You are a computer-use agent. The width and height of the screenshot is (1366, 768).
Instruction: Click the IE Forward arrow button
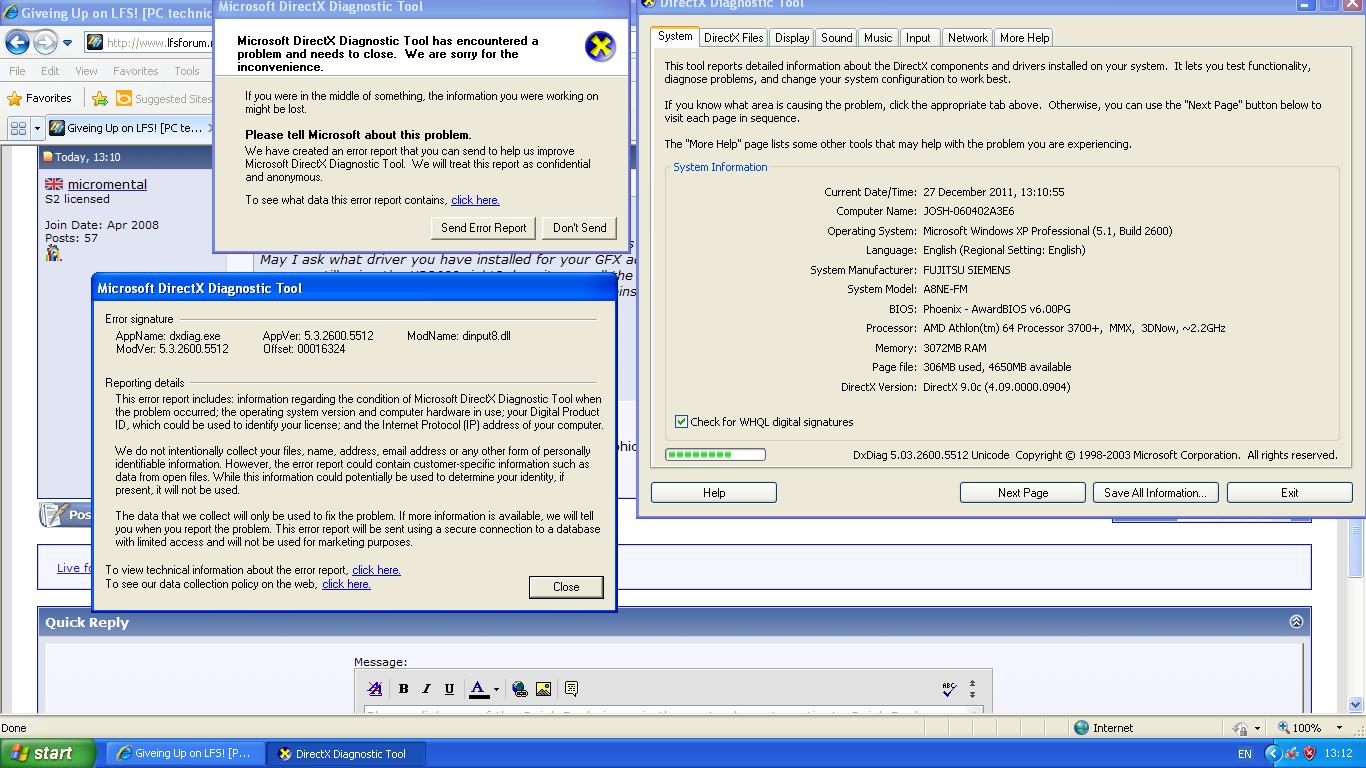pyautogui.click(x=45, y=42)
